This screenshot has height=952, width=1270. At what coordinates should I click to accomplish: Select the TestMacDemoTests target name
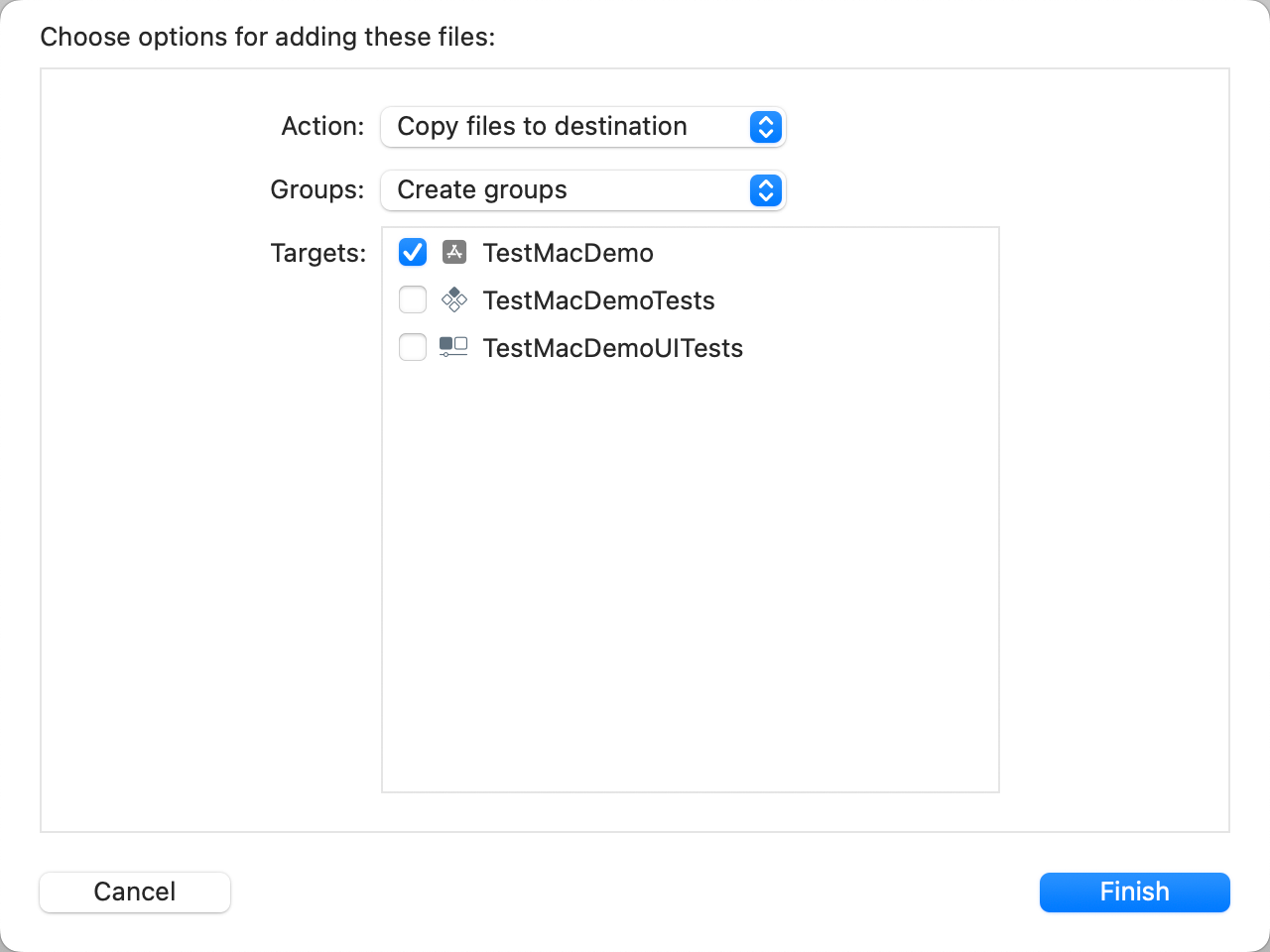(598, 300)
